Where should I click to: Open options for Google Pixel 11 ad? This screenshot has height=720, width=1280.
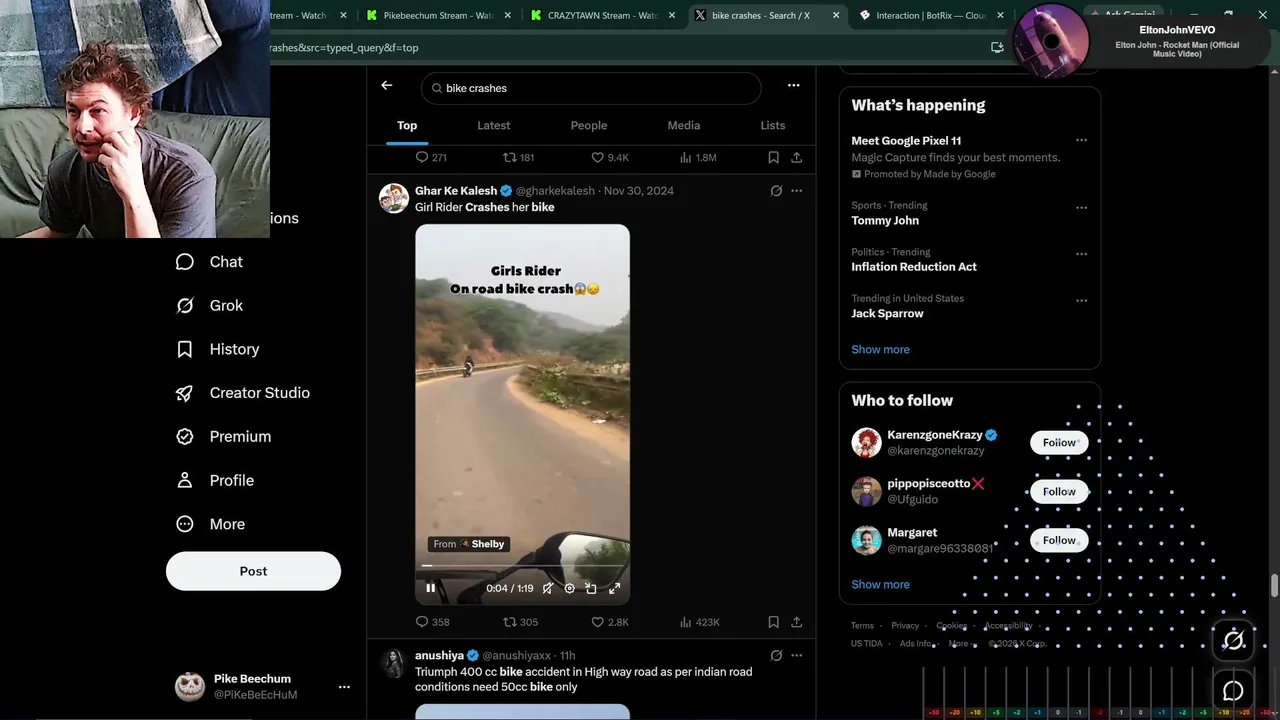point(1081,141)
